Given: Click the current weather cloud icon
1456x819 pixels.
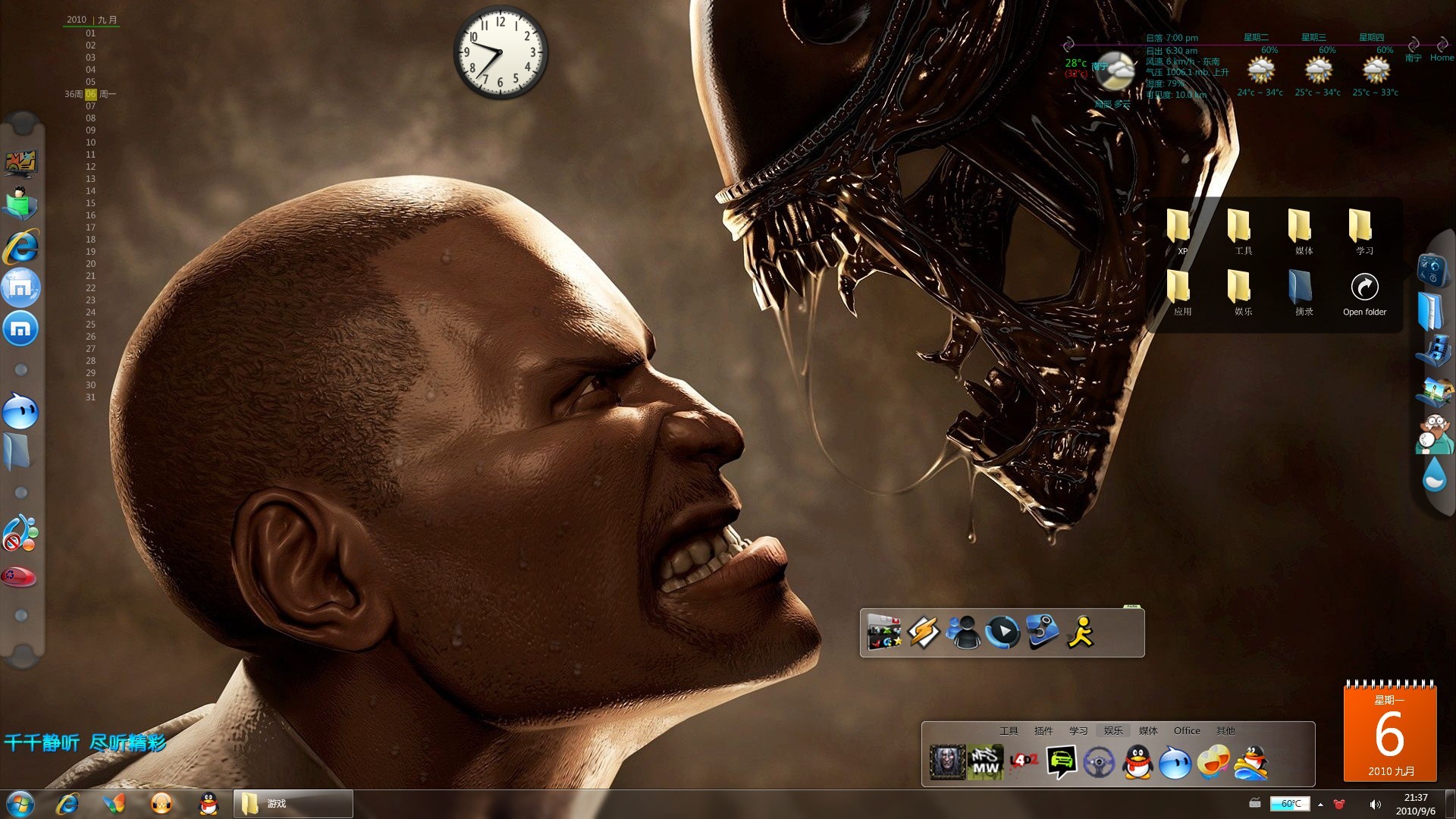Looking at the screenshot, I should coord(1114,71).
